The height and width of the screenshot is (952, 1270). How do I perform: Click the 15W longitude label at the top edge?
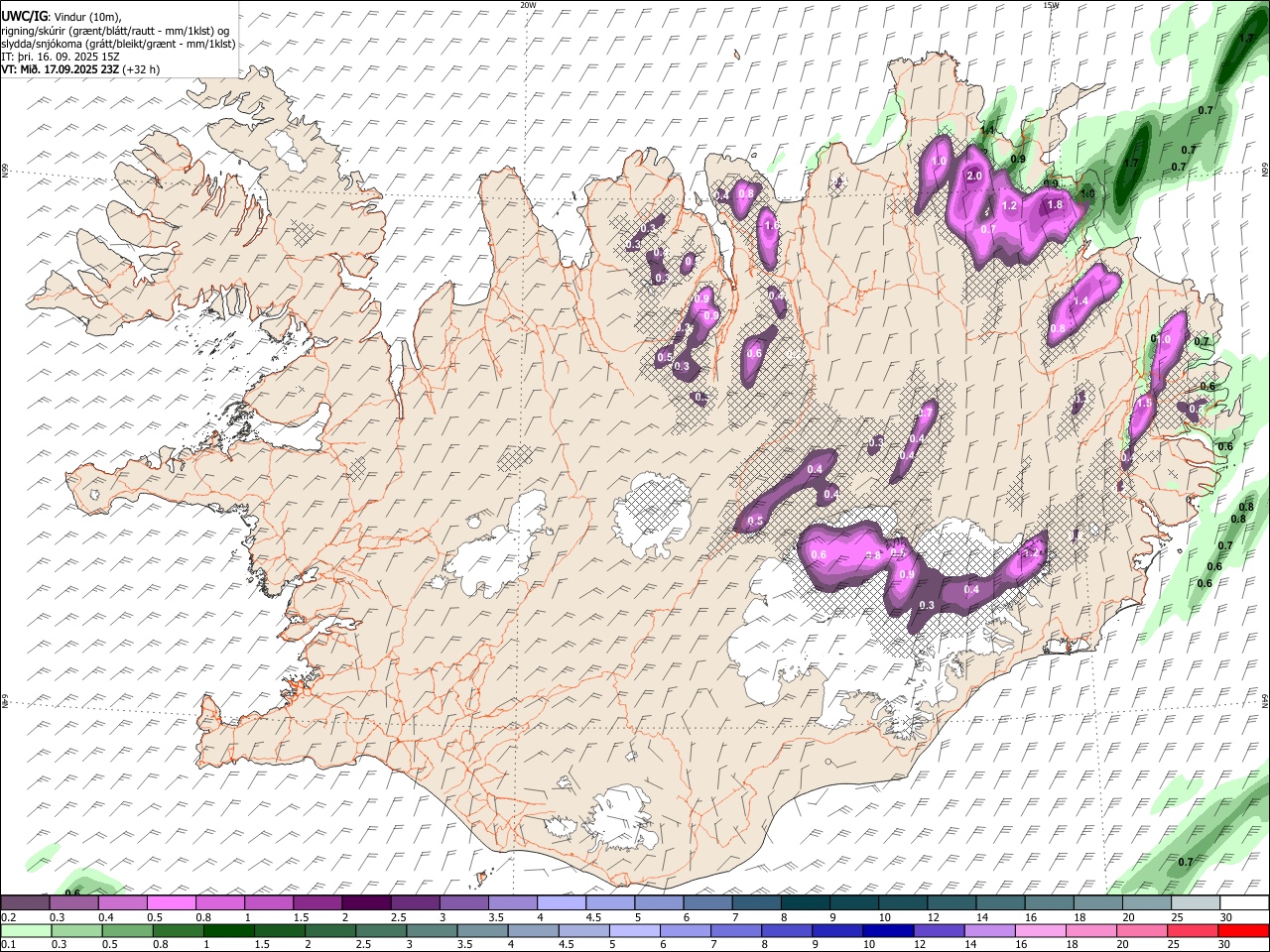[x=1050, y=5]
